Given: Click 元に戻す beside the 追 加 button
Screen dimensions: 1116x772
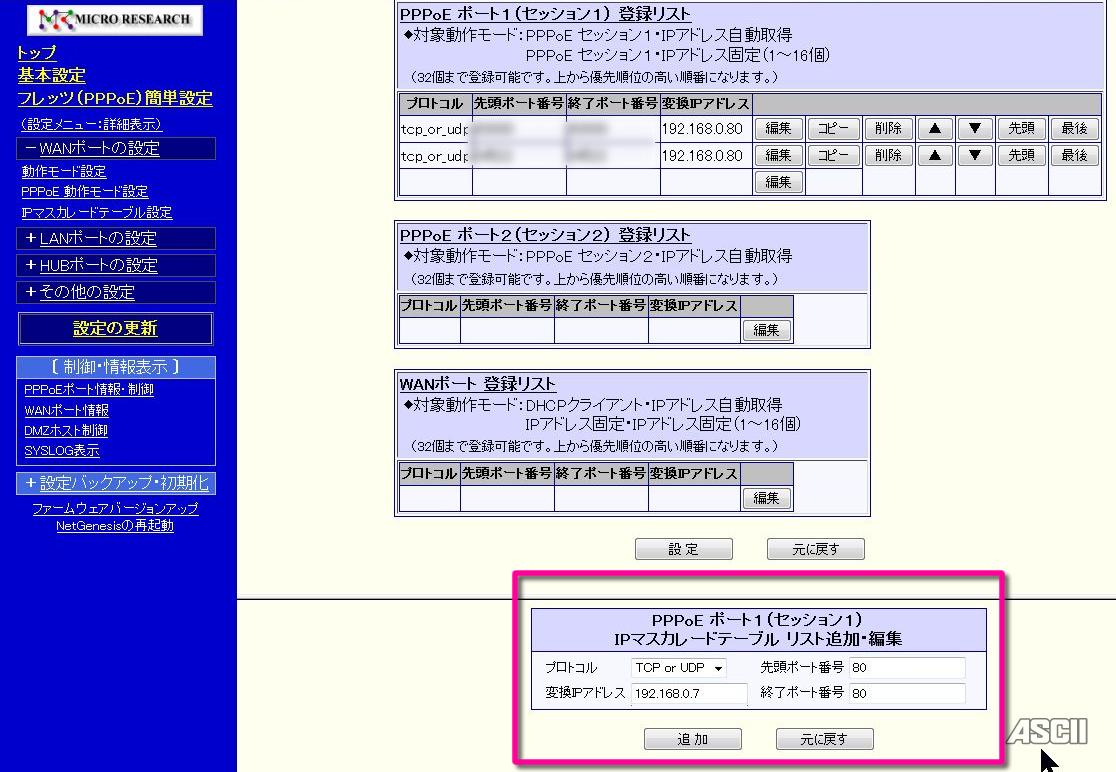Looking at the screenshot, I should pos(824,739).
